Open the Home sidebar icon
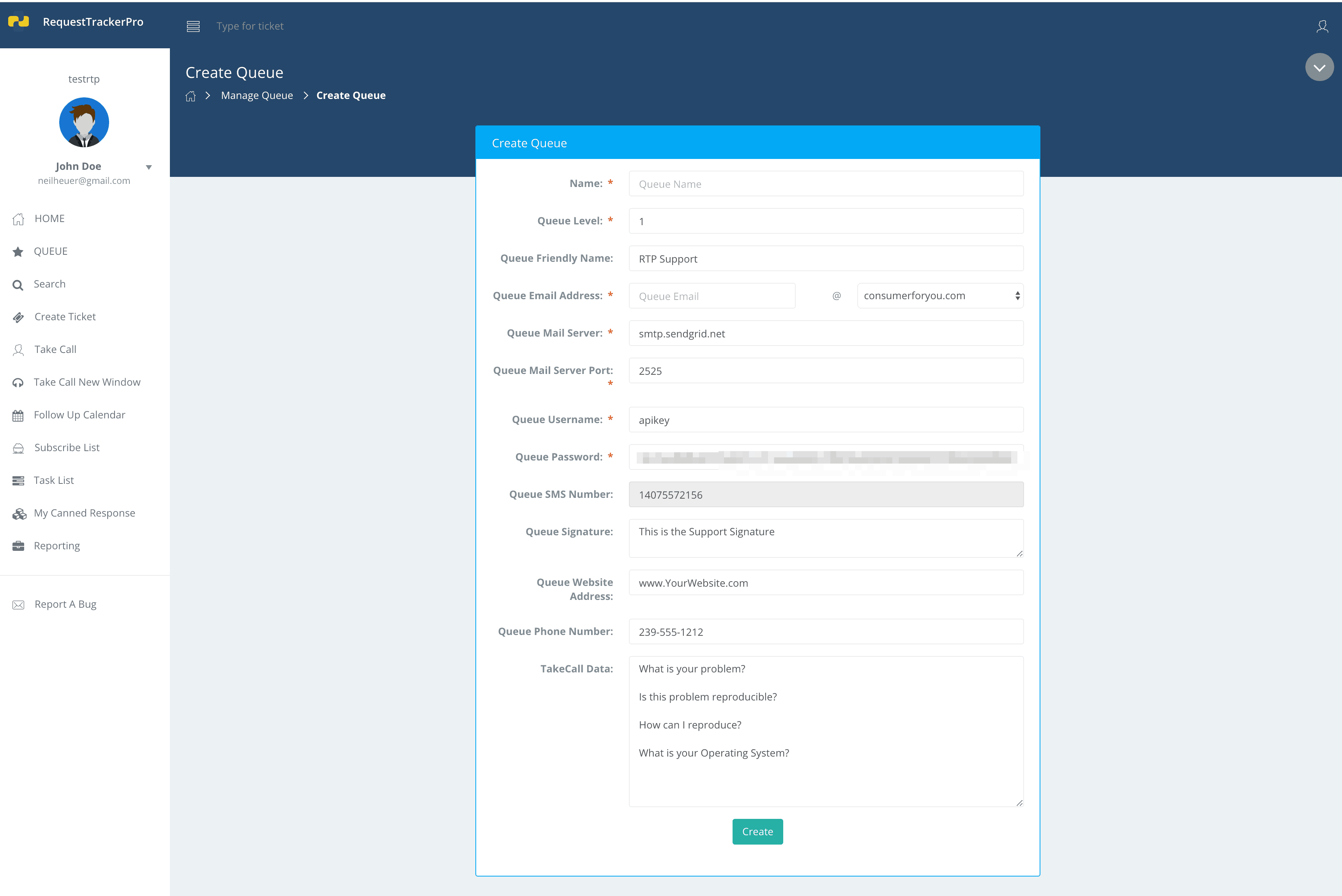The image size is (1342, 896). pyautogui.click(x=18, y=218)
